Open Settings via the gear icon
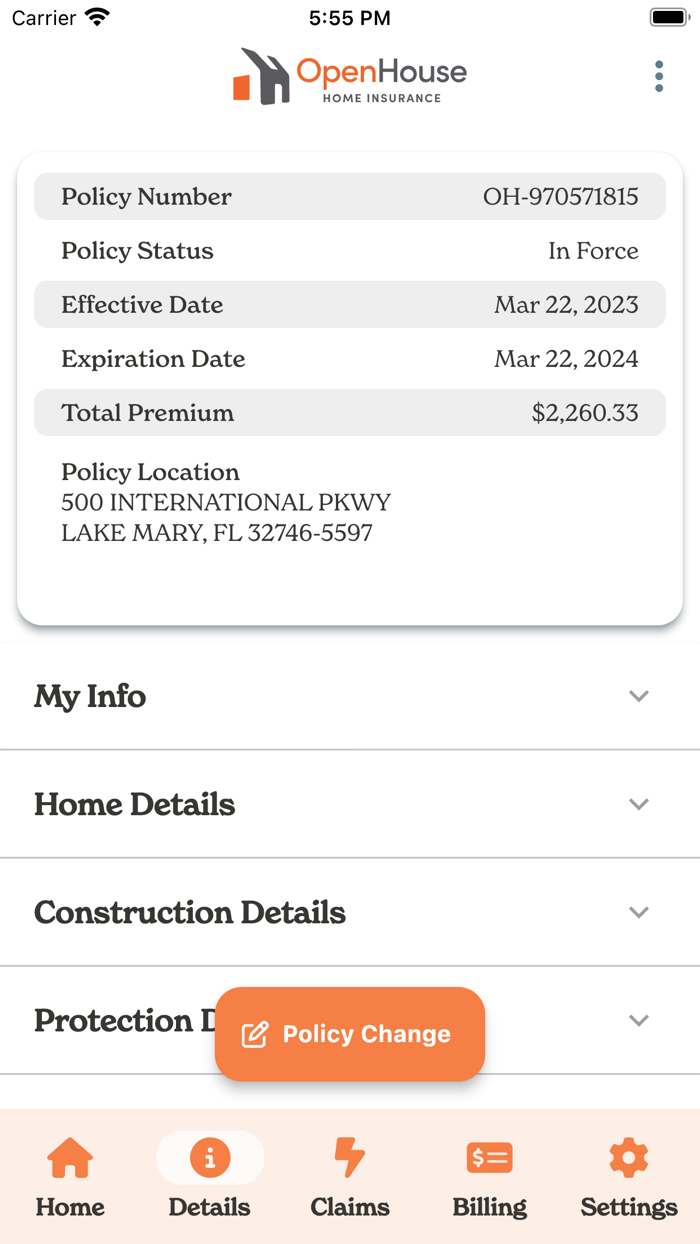This screenshot has width=700, height=1244. (x=628, y=1157)
